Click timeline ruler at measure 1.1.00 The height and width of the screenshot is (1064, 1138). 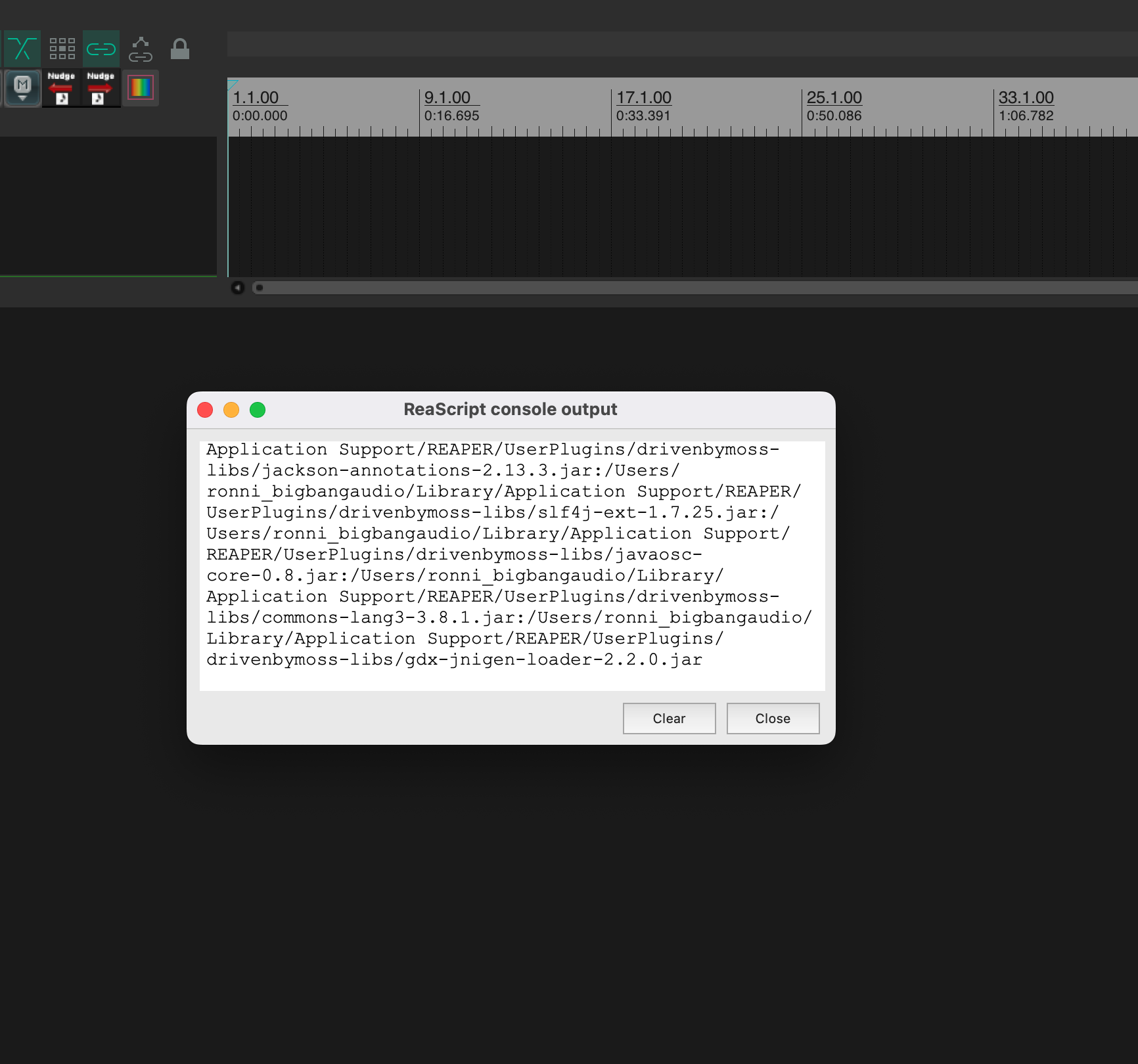[256, 98]
